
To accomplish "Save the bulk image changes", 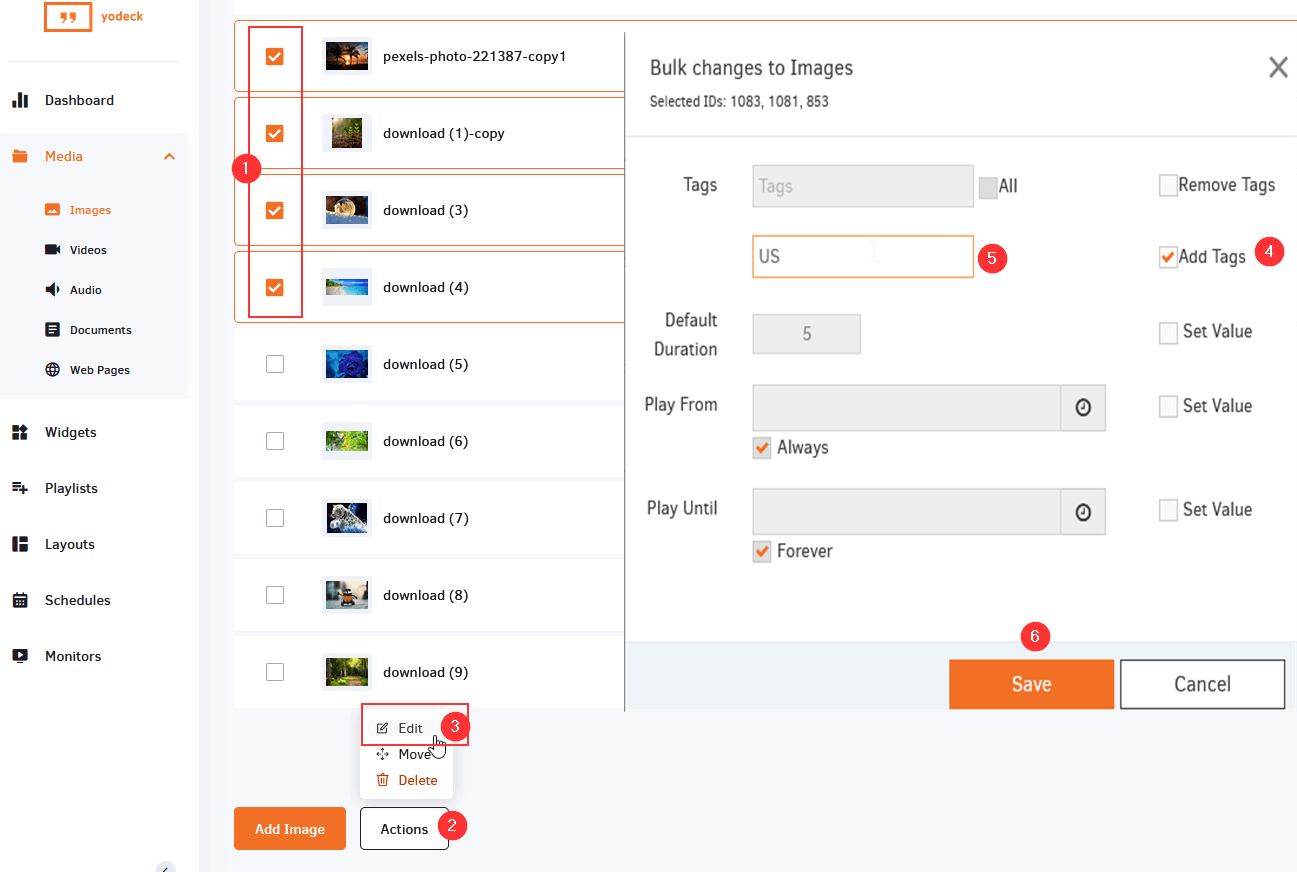I will [1031, 684].
